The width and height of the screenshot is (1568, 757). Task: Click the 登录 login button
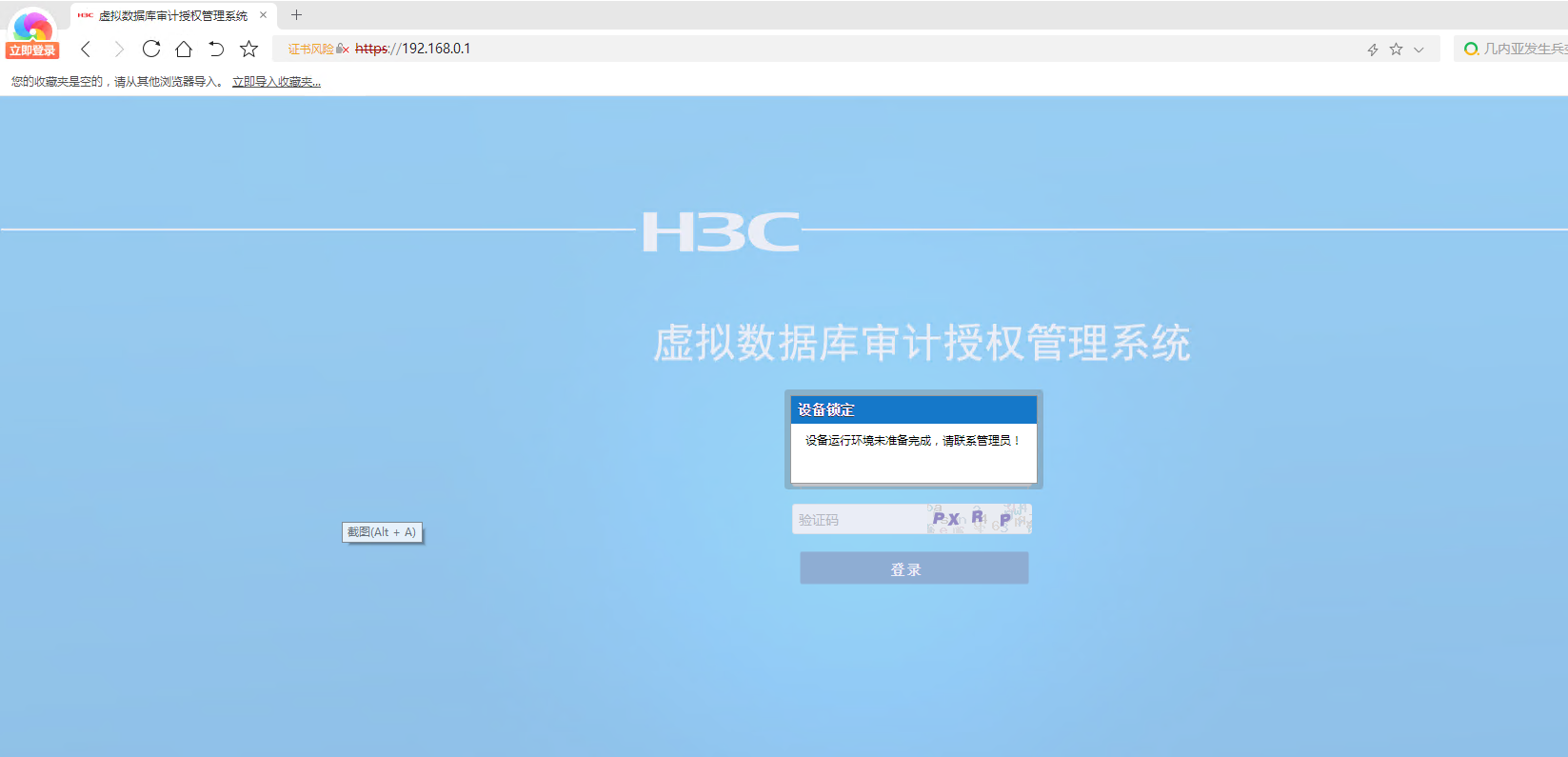click(x=914, y=568)
